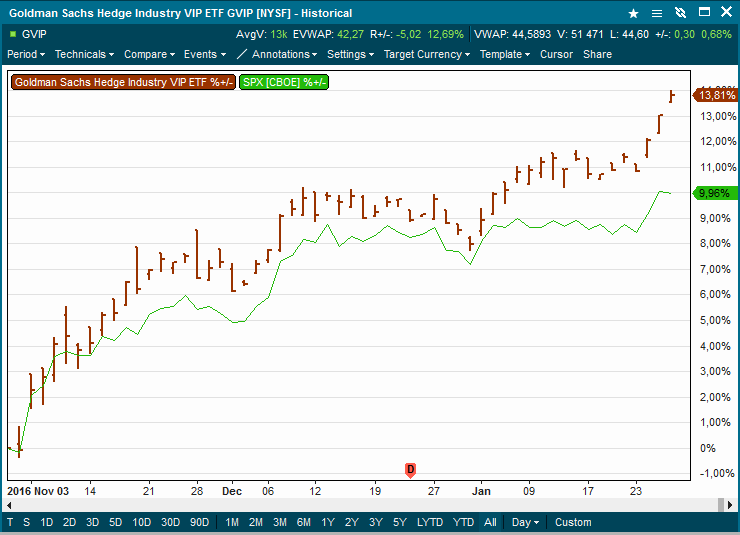The width and height of the screenshot is (740, 535).
Task: Select the 5Y time range
Action: pyautogui.click(x=400, y=522)
